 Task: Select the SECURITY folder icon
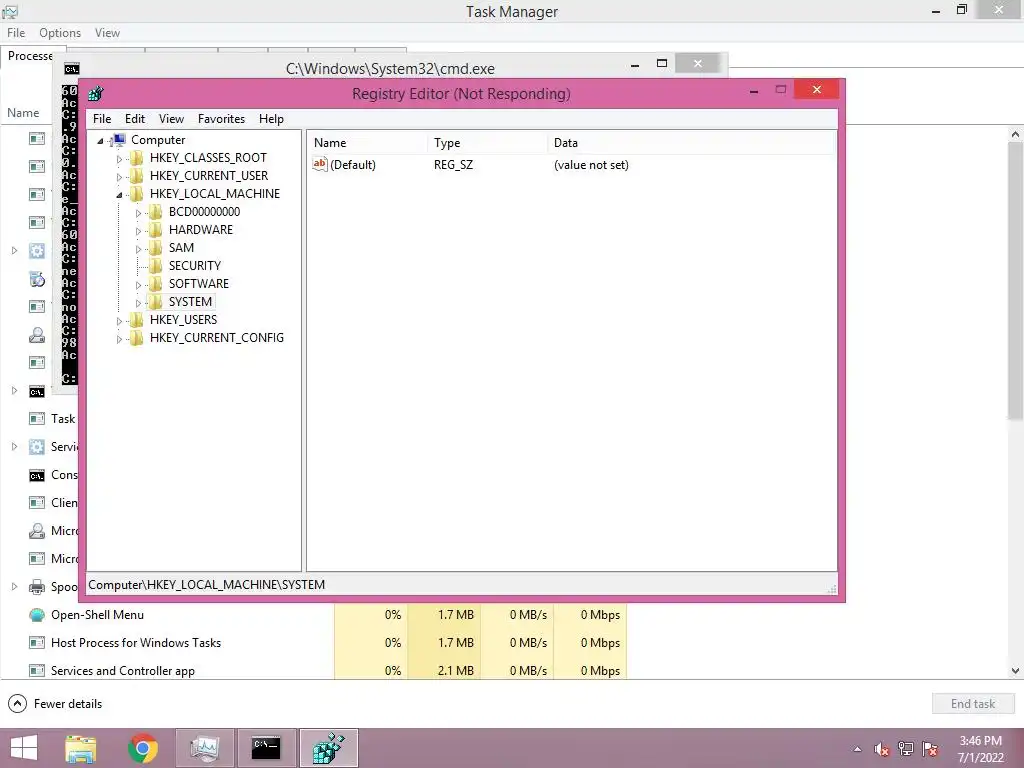(155, 266)
